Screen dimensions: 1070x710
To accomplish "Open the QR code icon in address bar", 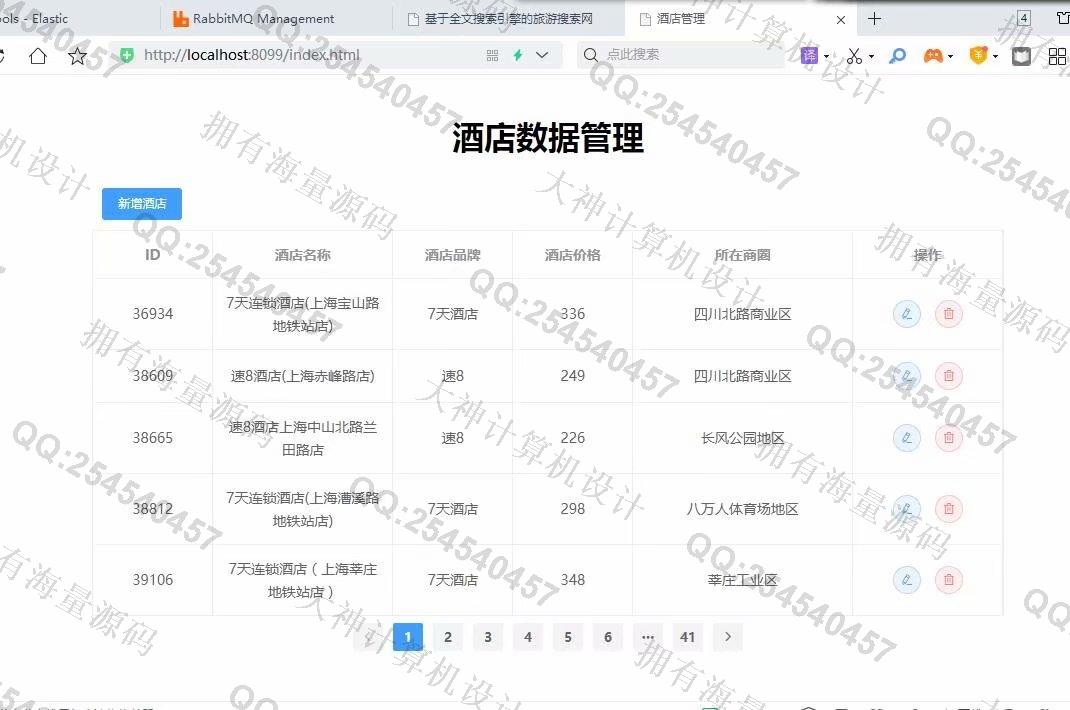I will tap(492, 55).
